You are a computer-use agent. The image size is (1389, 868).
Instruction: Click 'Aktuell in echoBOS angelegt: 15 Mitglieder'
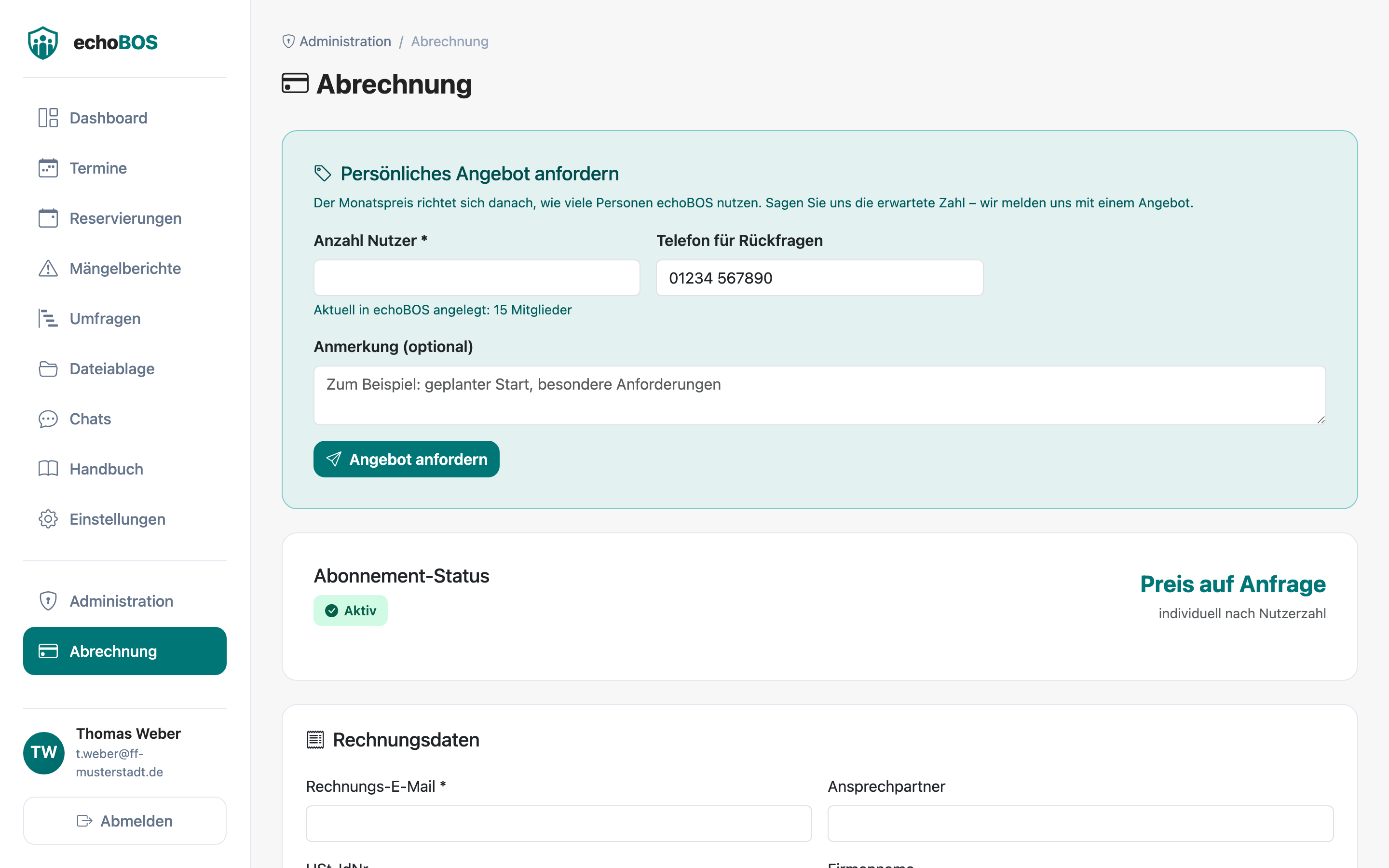click(x=443, y=310)
